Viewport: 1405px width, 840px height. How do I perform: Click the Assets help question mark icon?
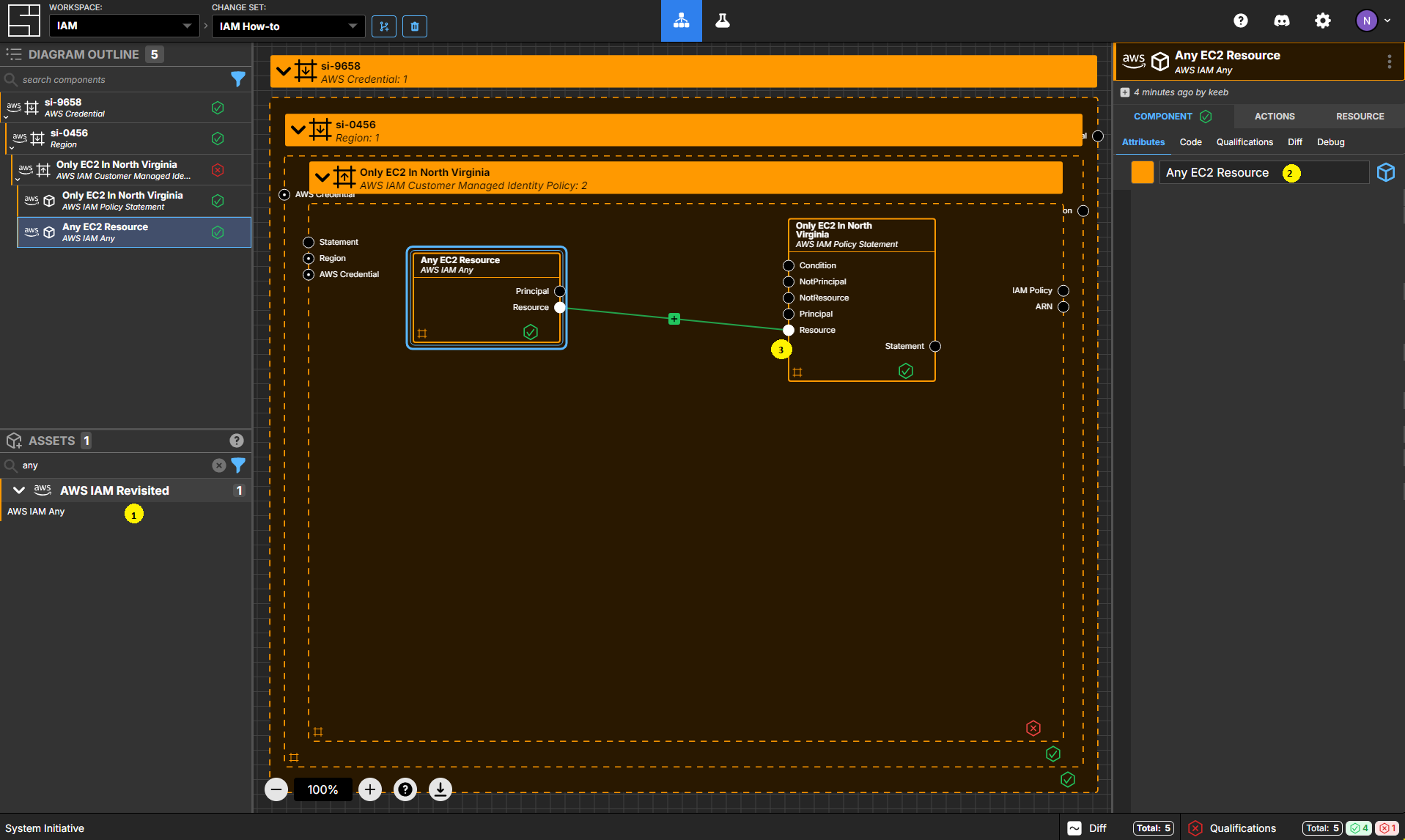[x=237, y=441]
